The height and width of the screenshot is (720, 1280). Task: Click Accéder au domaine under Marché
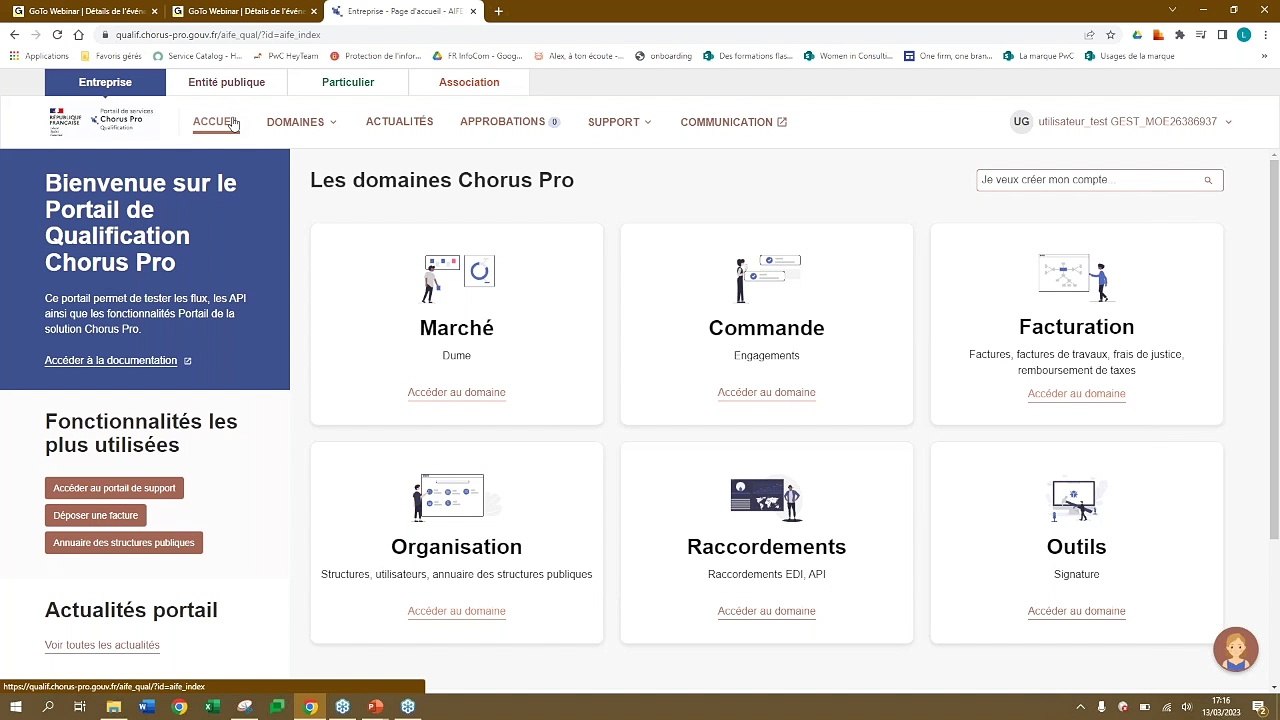pos(456,392)
